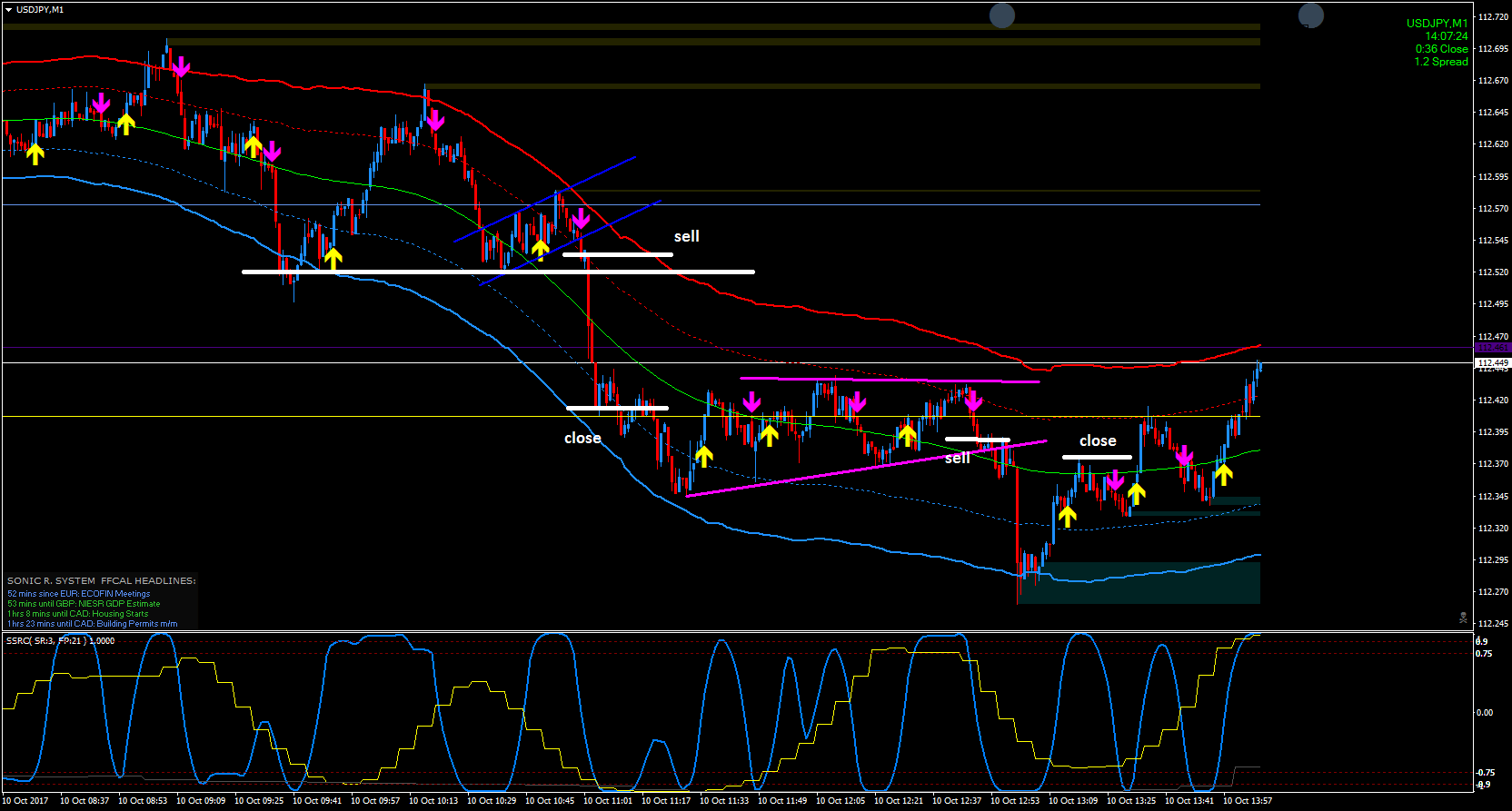Click the '0:36 Close' candle timer
Viewport: 1512px width, 811px height.
tap(1441, 49)
